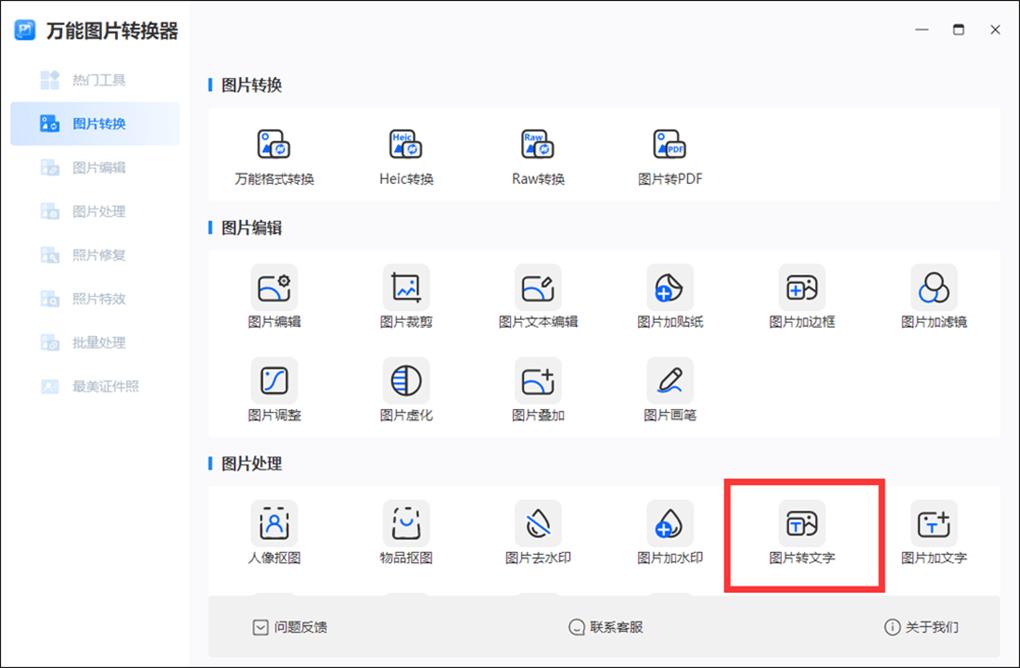1020x668 pixels.
Task: Open the 图片画笔 brush tool
Action: pyautogui.click(x=669, y=390)
